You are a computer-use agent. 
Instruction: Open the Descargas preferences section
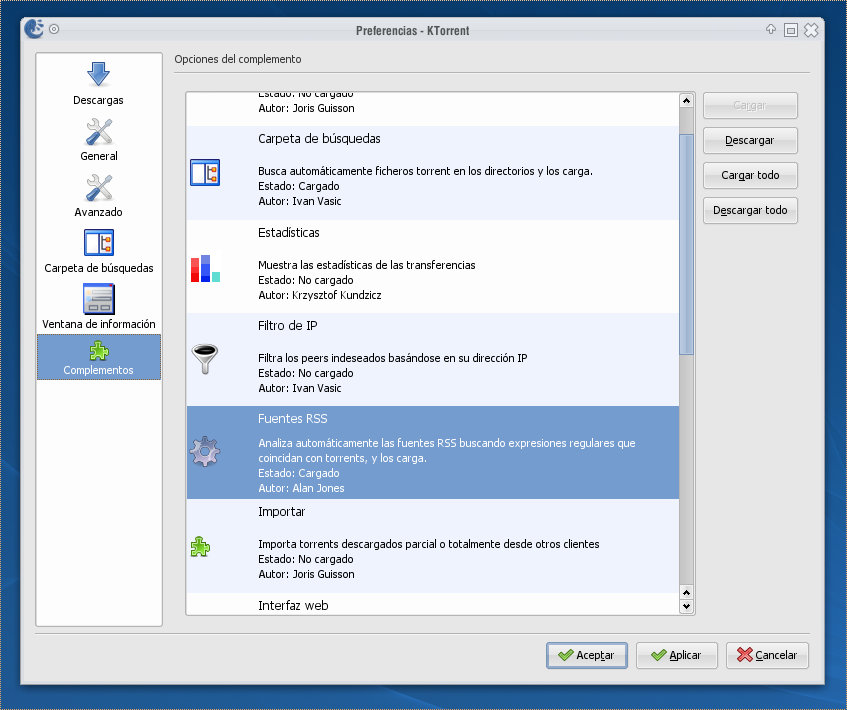(x=98, y=84)
